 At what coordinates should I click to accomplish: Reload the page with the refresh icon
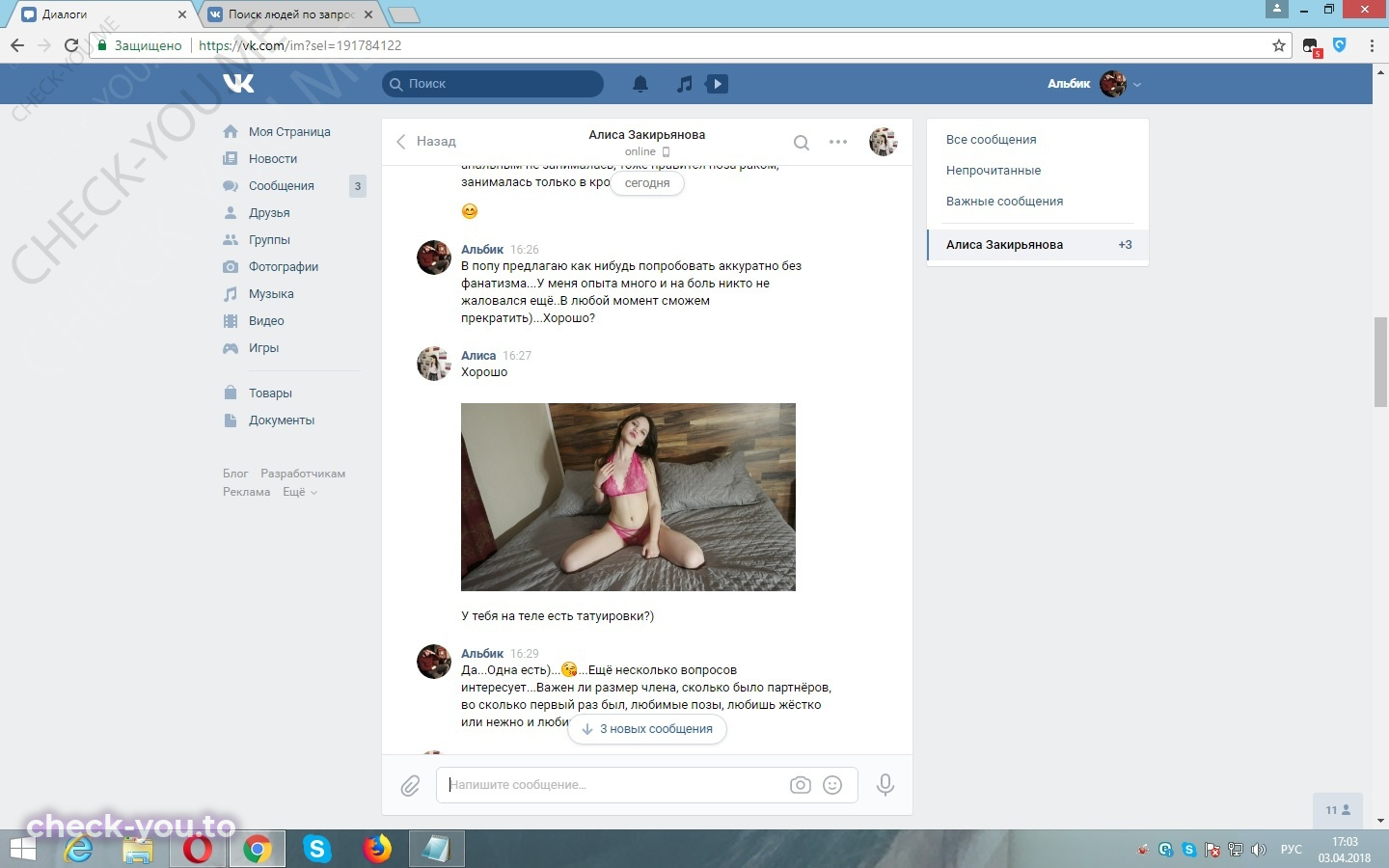(70, 45)
